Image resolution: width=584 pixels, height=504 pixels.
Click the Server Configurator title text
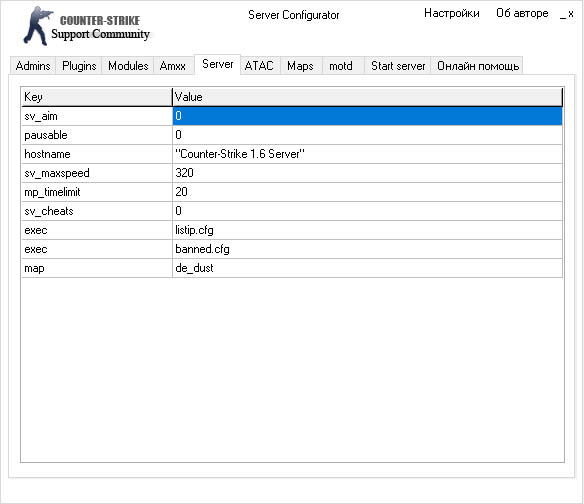293,15
